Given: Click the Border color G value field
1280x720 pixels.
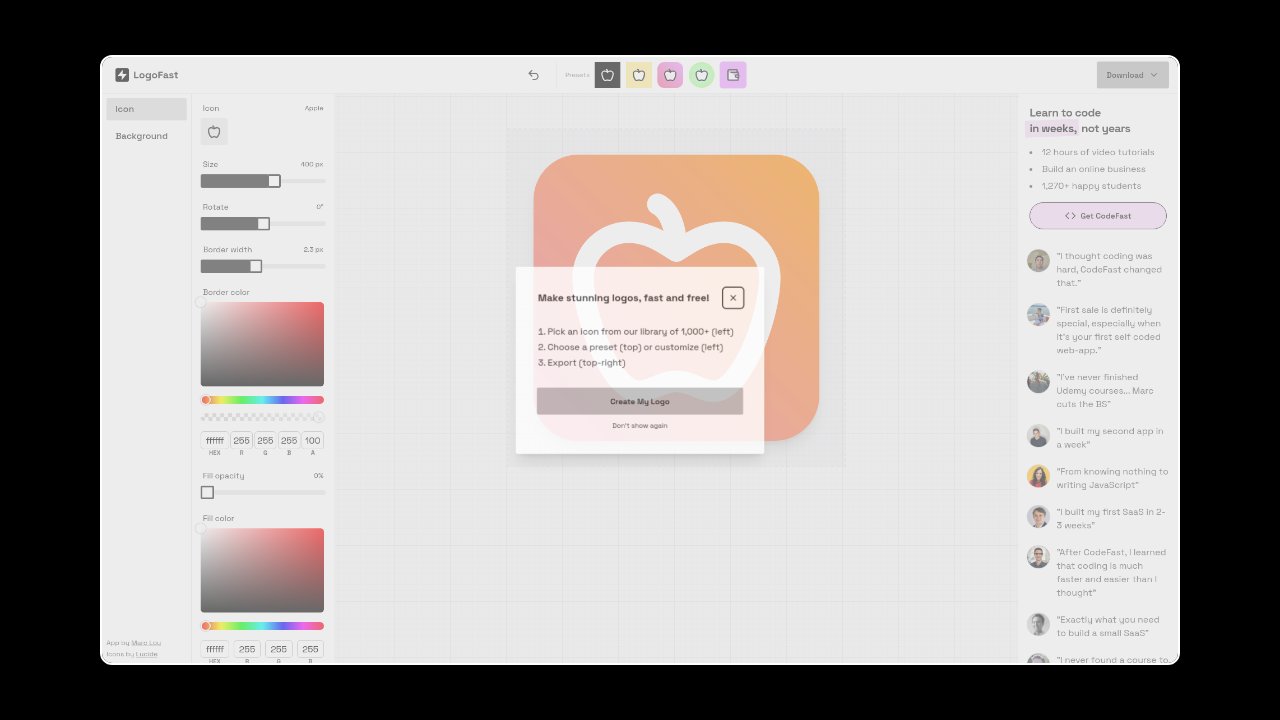Looking at the screenshot, I should click(265, 441).
